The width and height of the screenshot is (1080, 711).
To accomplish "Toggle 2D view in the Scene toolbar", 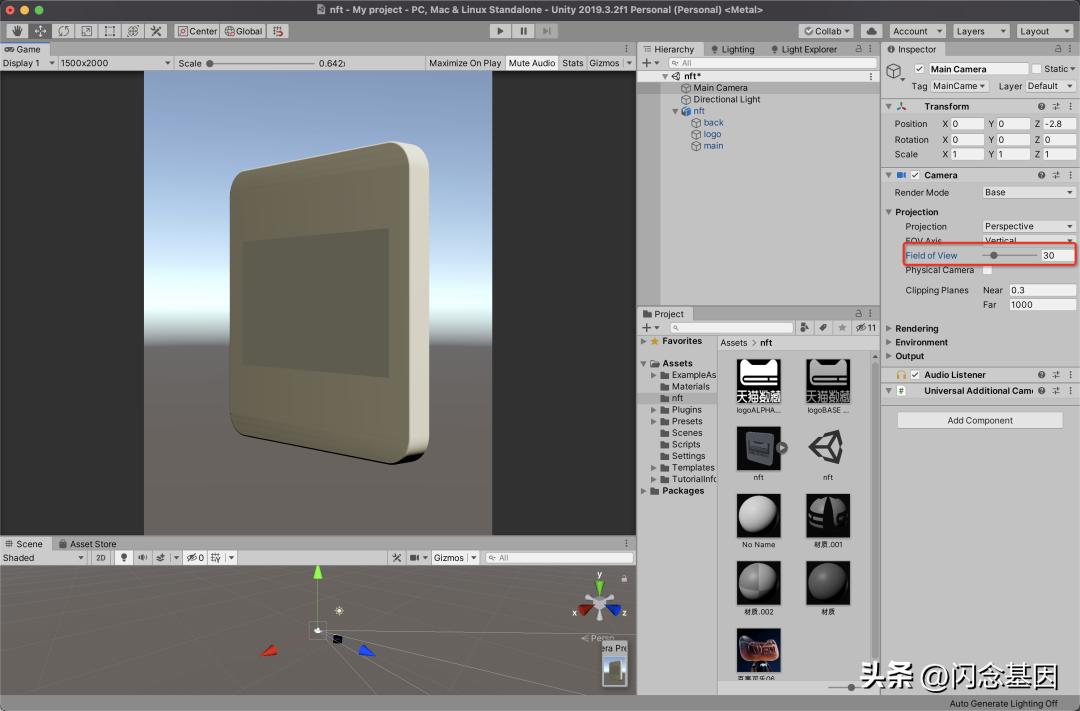I will [100, 558].
